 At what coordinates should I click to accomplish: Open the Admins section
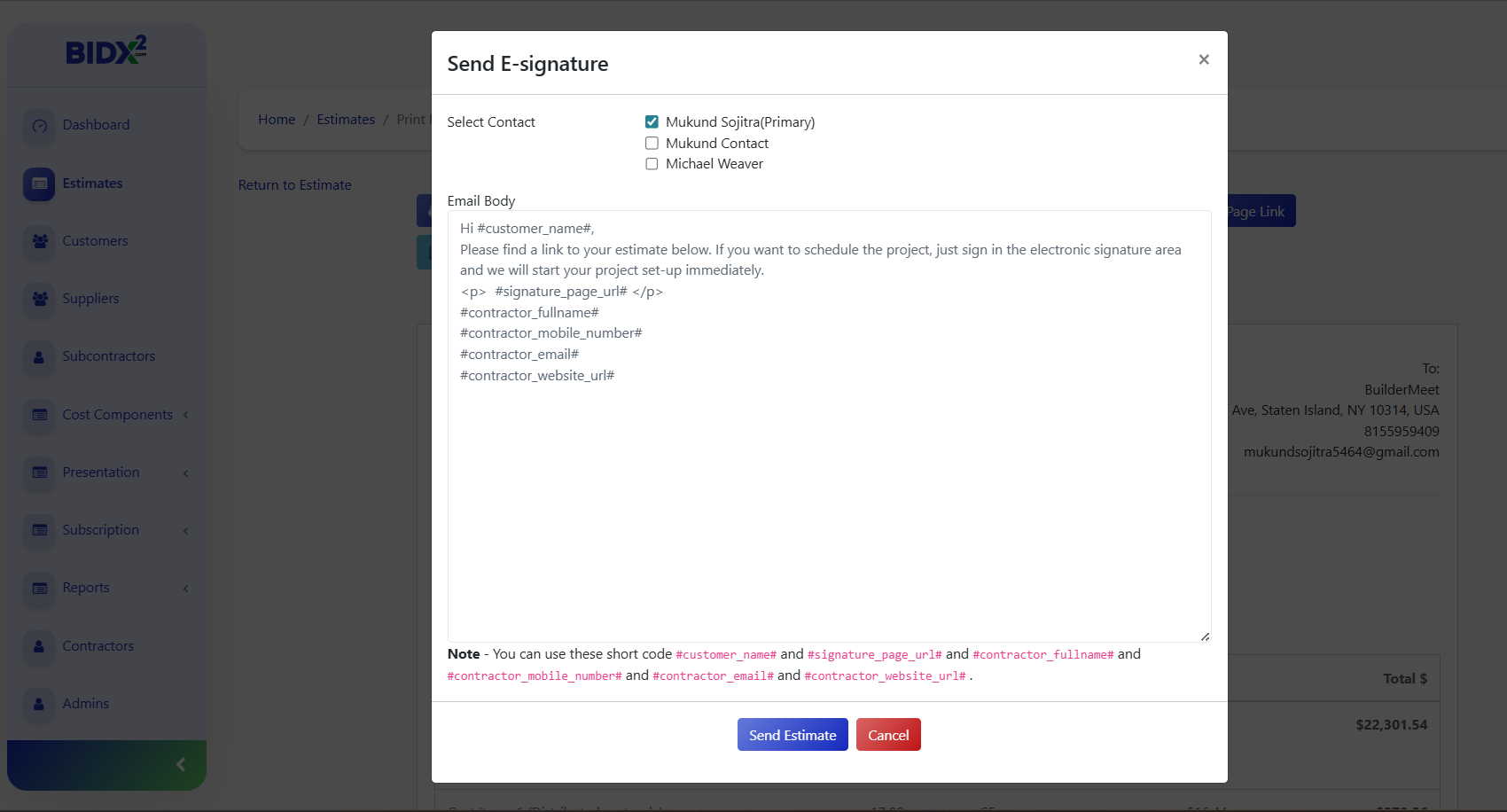[84, 703]
